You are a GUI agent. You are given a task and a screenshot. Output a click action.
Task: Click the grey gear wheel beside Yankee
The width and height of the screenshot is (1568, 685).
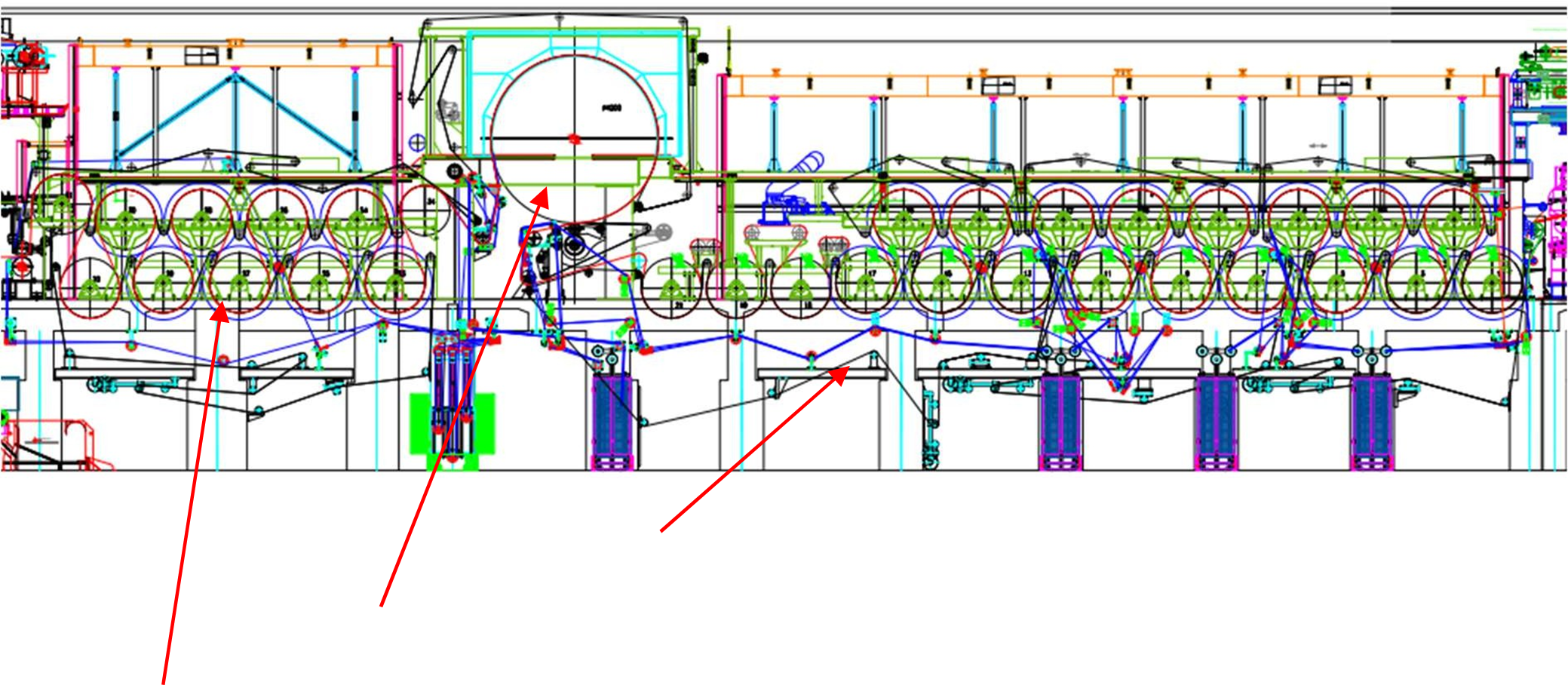point(663,232)
